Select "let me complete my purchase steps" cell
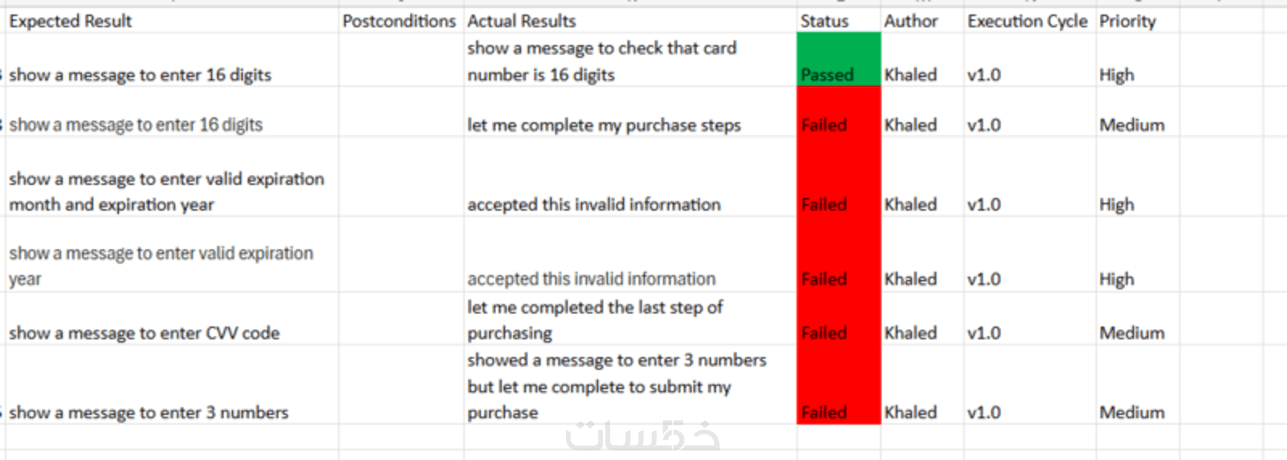Viewport: 1287px width, 460px height. [605, 126]
